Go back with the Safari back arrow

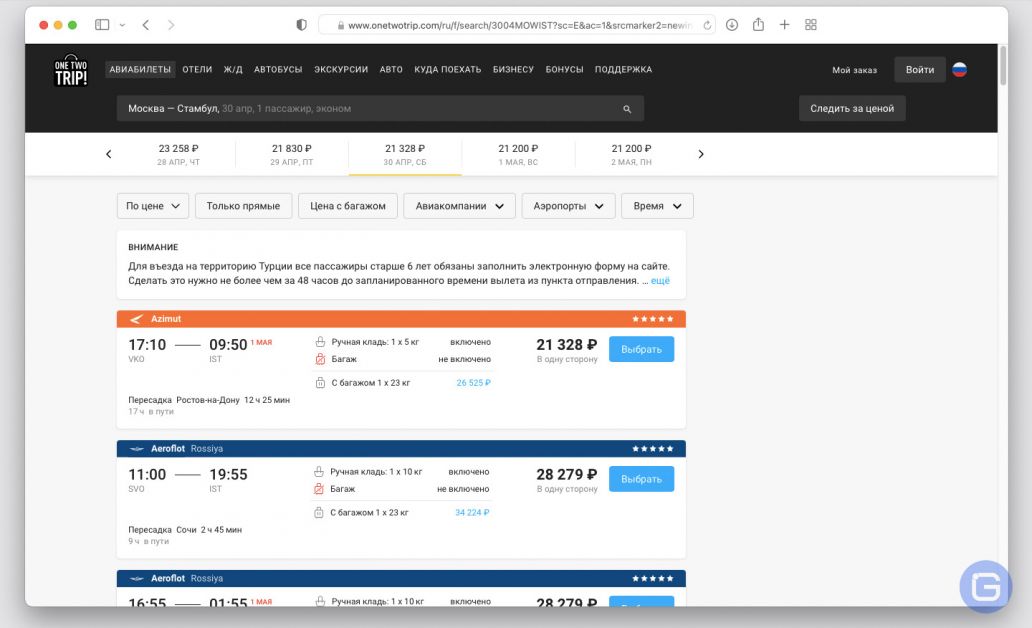pos(145,25)
